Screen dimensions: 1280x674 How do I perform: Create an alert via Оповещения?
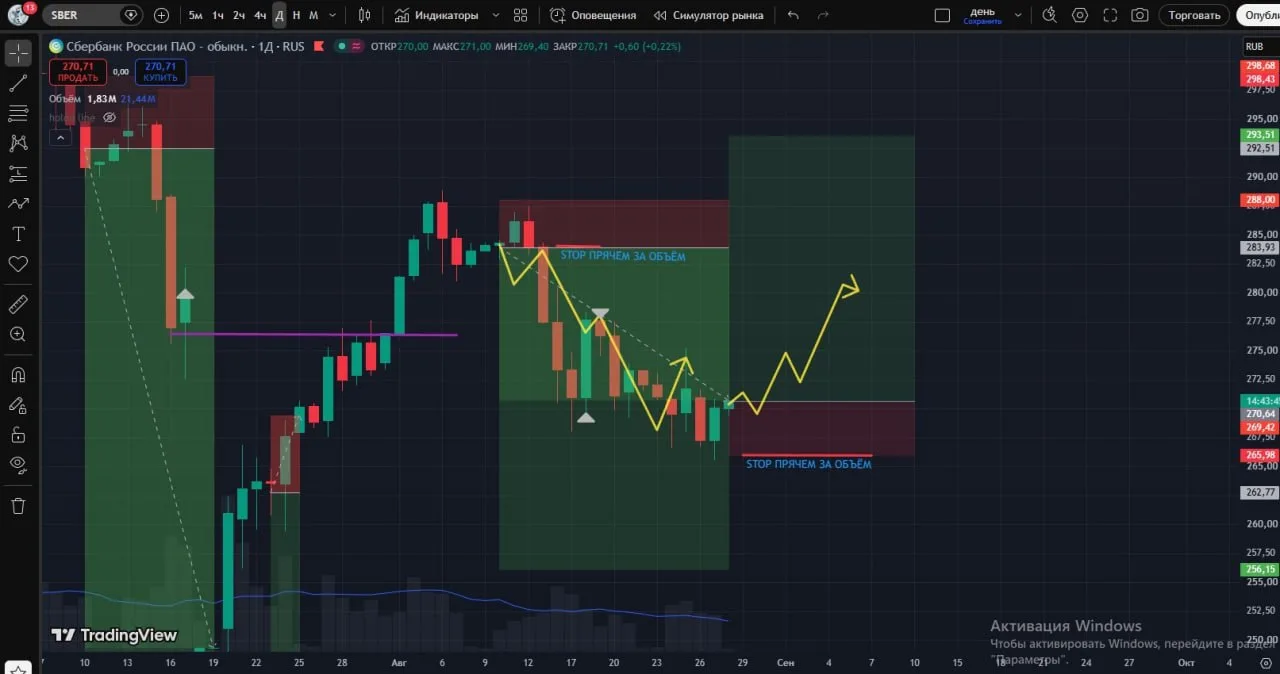(x=593, y=15)
